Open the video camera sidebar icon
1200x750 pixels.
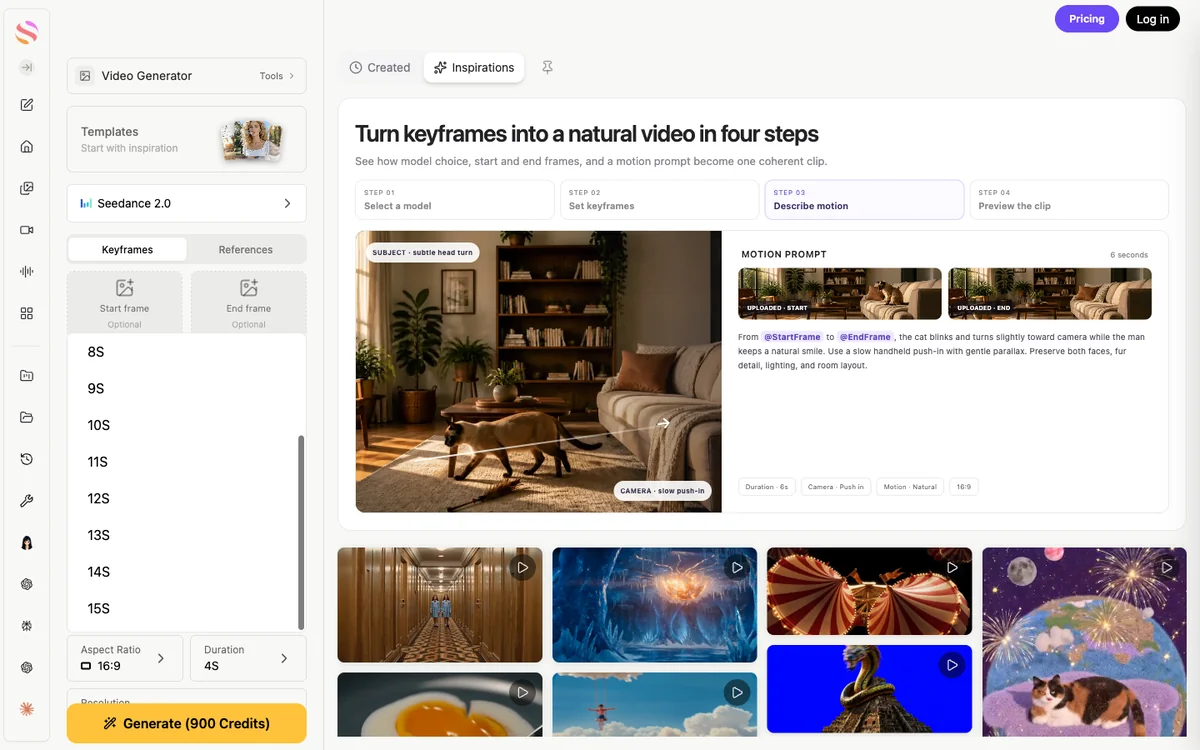coord(27,230)
